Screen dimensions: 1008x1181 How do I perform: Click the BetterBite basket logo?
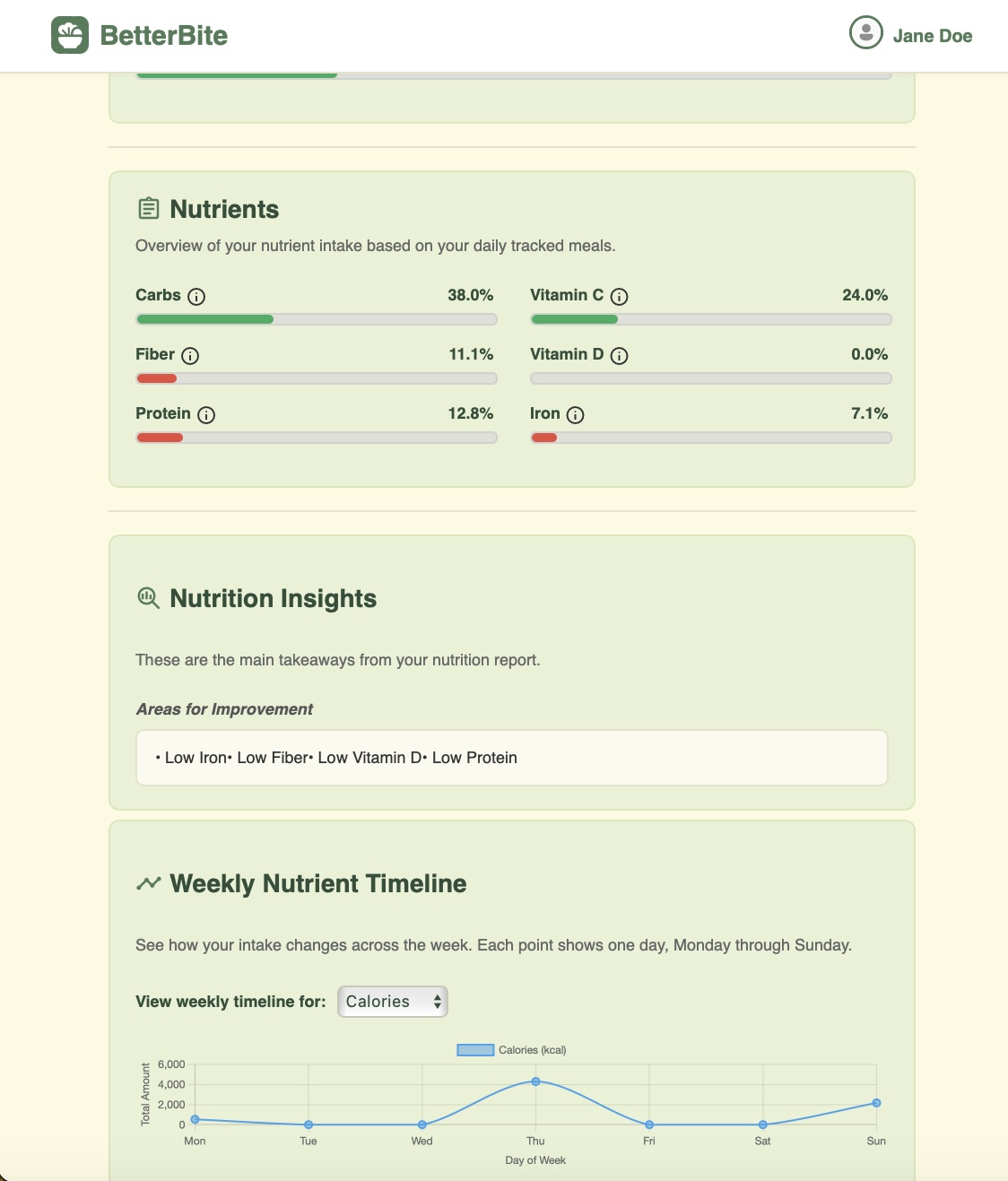point(71,35)
